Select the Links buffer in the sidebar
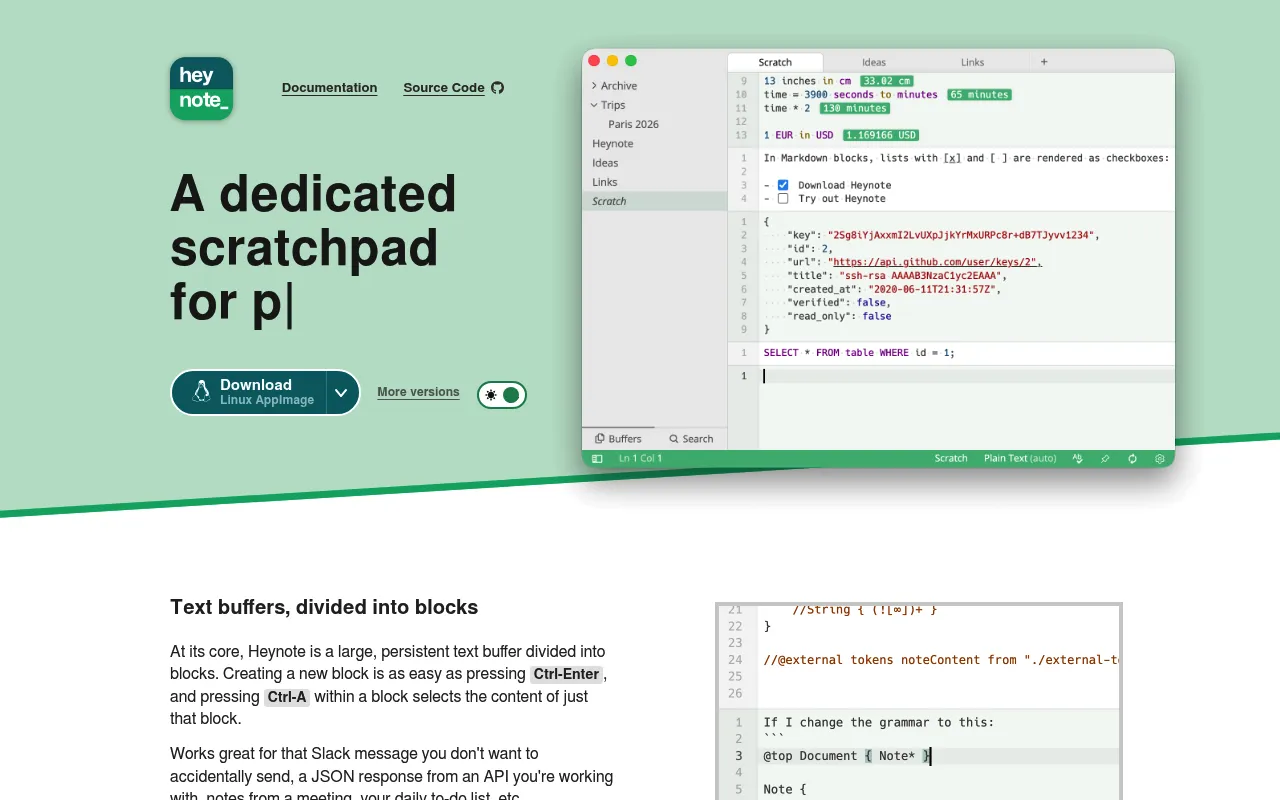1280x800 pixels. click(654, 182)
